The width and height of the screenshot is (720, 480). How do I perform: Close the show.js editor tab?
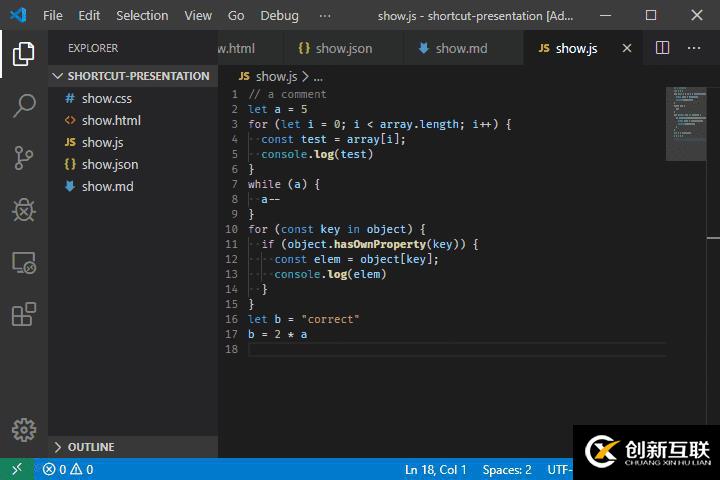pos(627,48)
